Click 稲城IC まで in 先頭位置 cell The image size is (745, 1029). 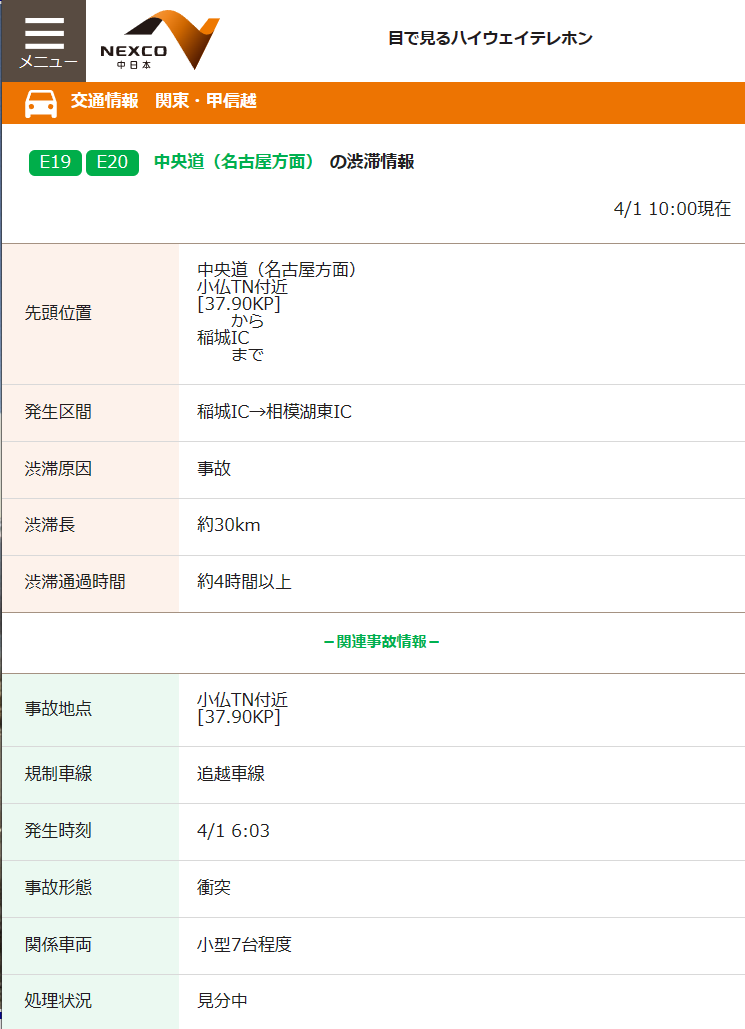230,346
